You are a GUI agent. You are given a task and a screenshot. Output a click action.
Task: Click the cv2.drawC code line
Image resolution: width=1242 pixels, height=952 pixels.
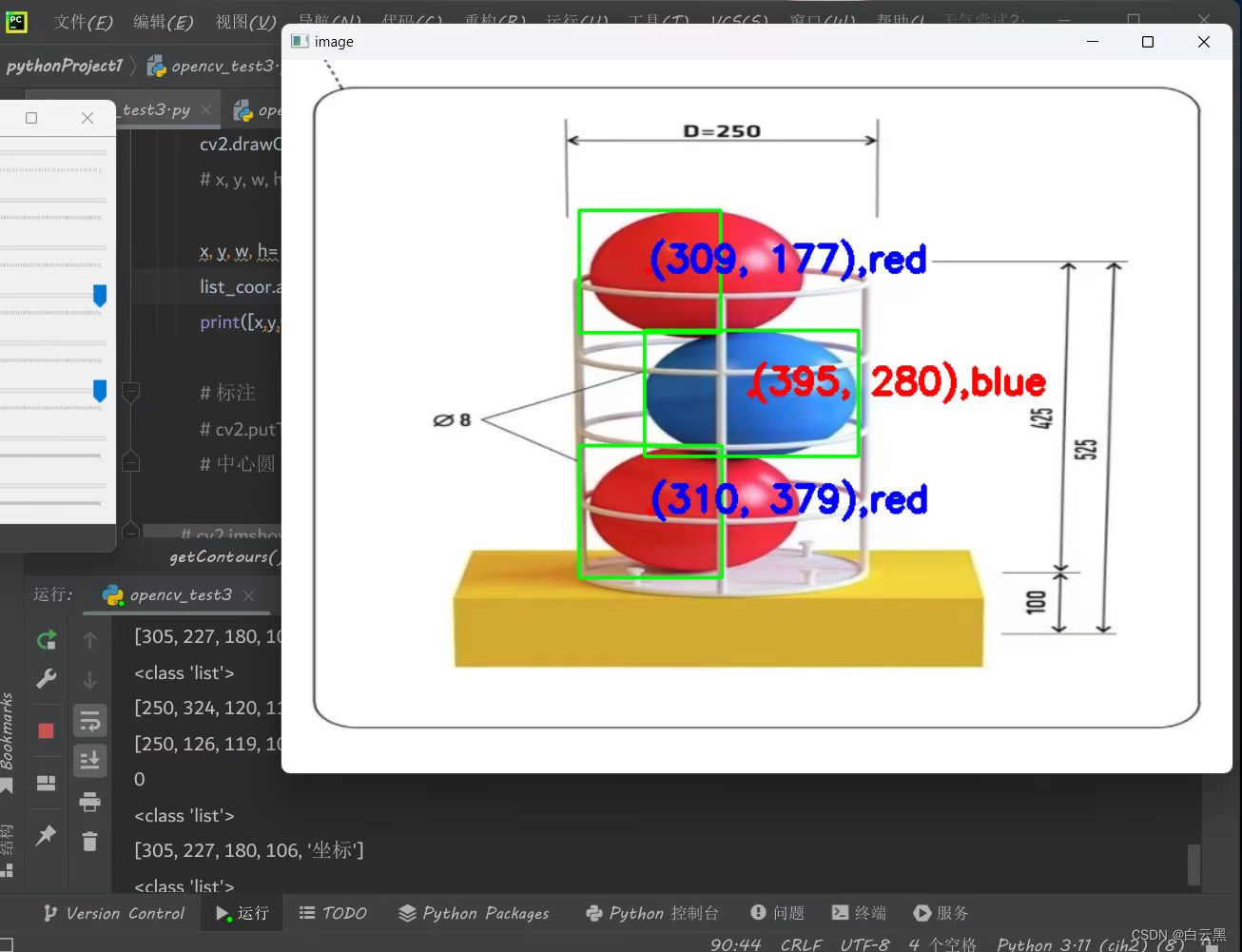pyautogui.click(x=241, y=145)
